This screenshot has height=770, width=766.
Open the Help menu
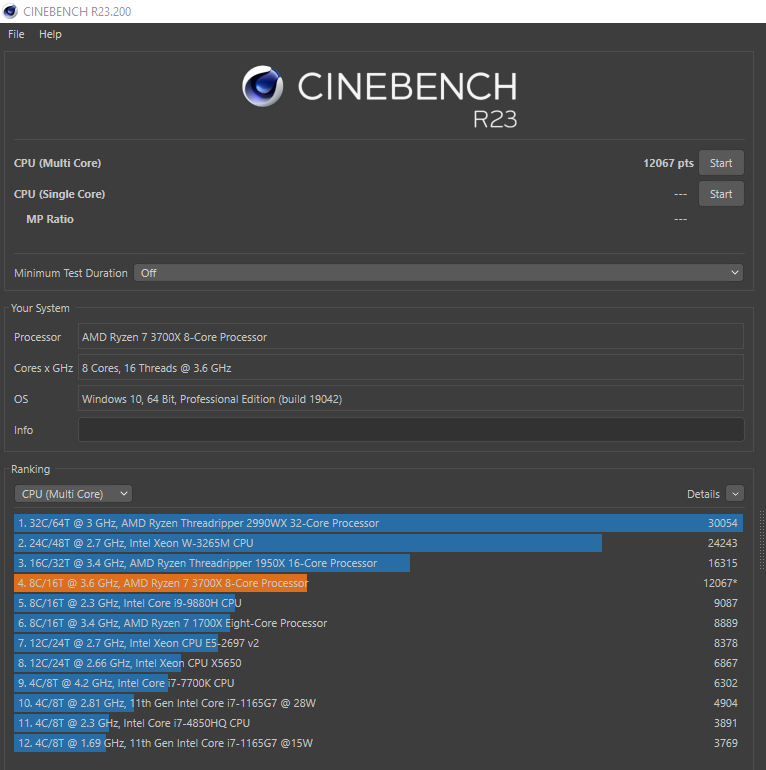(50, 34)
